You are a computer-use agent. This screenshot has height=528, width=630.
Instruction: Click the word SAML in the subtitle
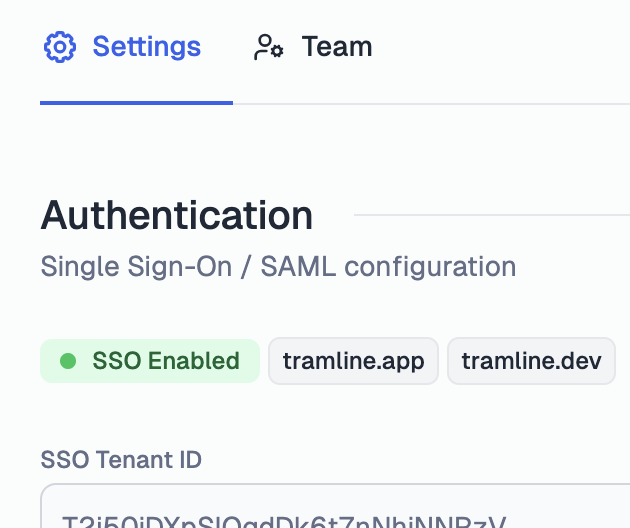pos(298,266)
